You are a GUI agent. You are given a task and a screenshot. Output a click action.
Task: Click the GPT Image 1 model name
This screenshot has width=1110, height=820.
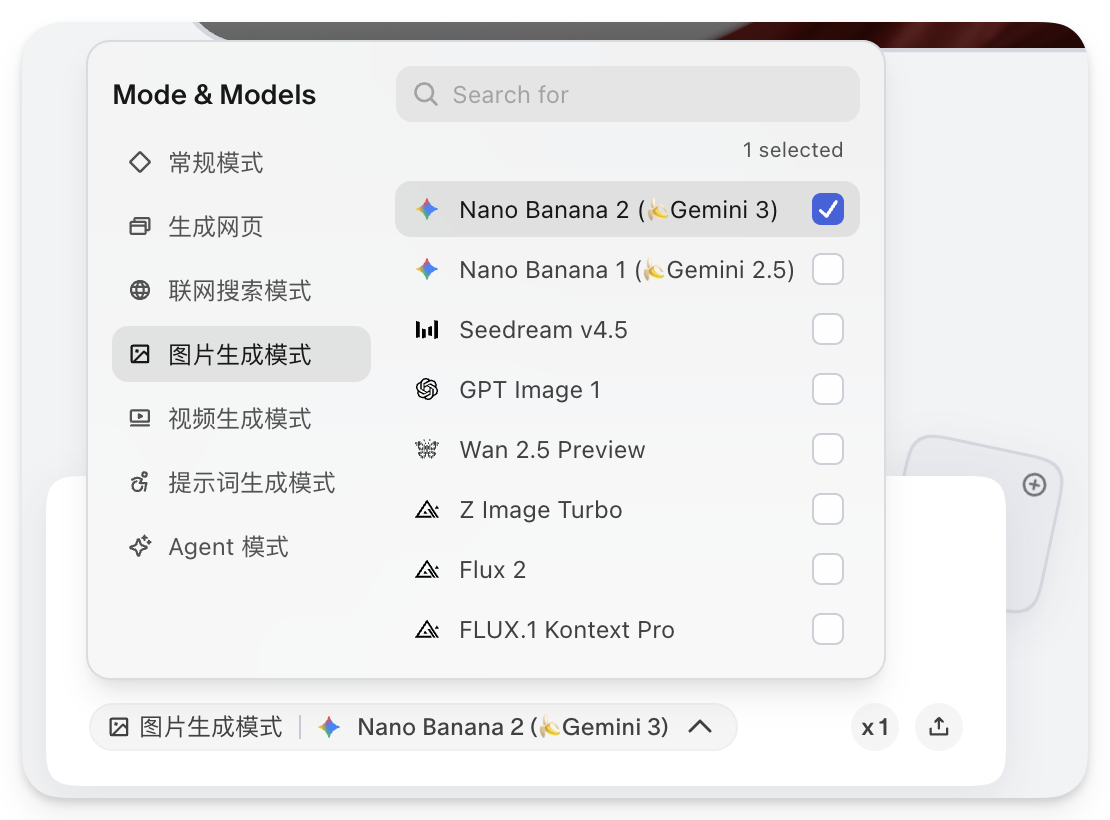tap(530, 390)
